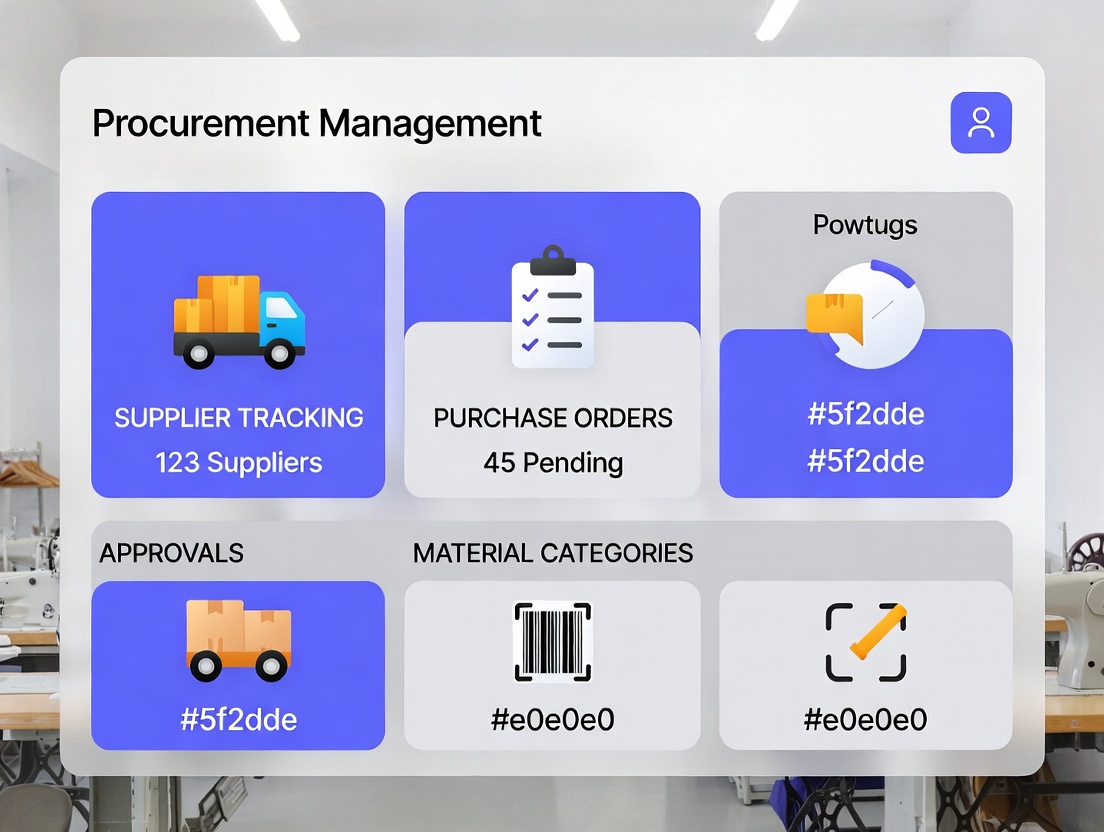The width and height of the screenshot is (1104, 832).
Task: Click the 45 Pending count
Action: tap(552, 463)
